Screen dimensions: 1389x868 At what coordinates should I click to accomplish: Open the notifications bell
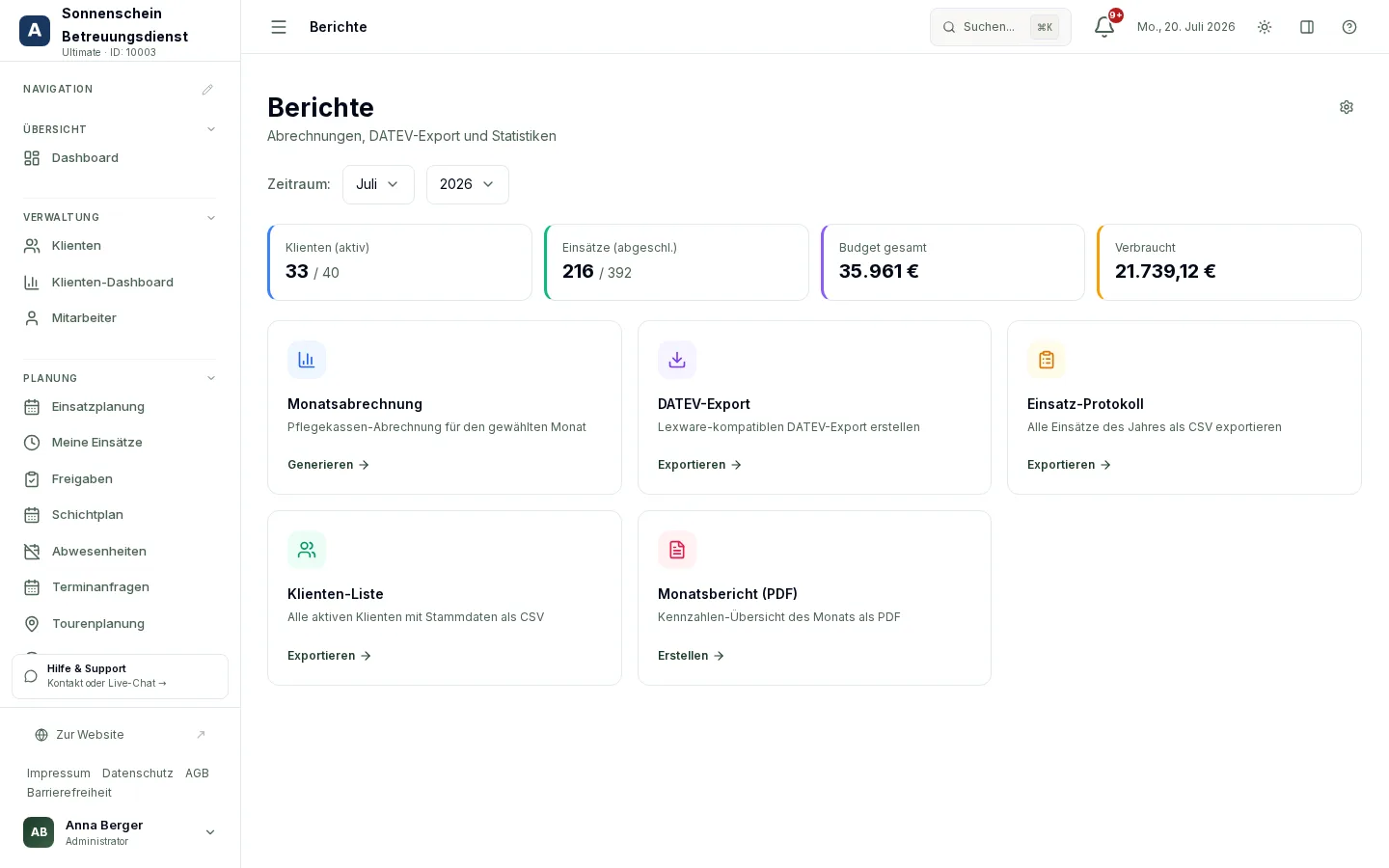[1104, 27]
